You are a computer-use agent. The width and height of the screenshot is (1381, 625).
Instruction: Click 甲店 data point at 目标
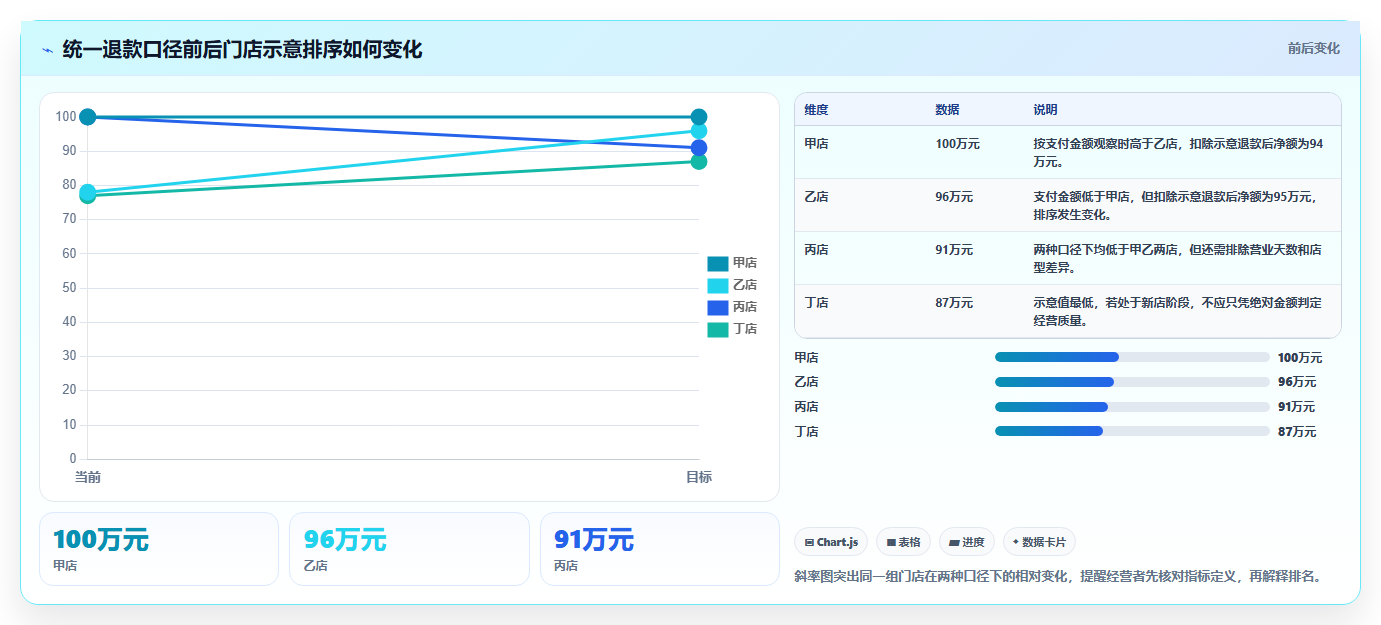[699, 117]
